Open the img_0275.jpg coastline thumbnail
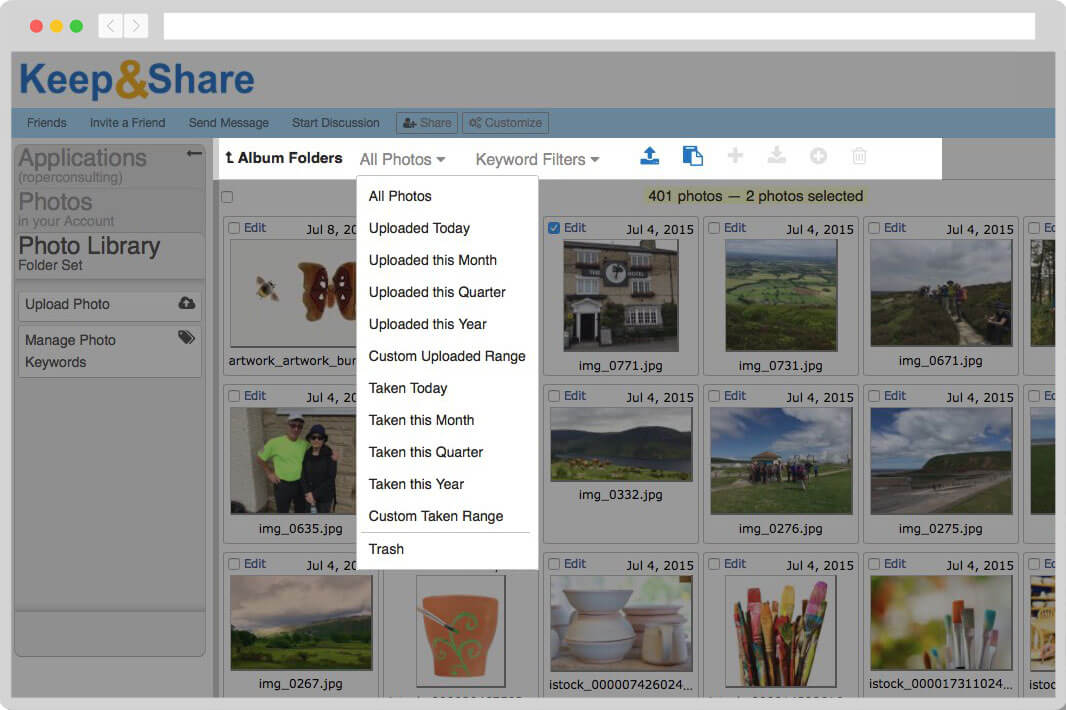 (941, 461)
